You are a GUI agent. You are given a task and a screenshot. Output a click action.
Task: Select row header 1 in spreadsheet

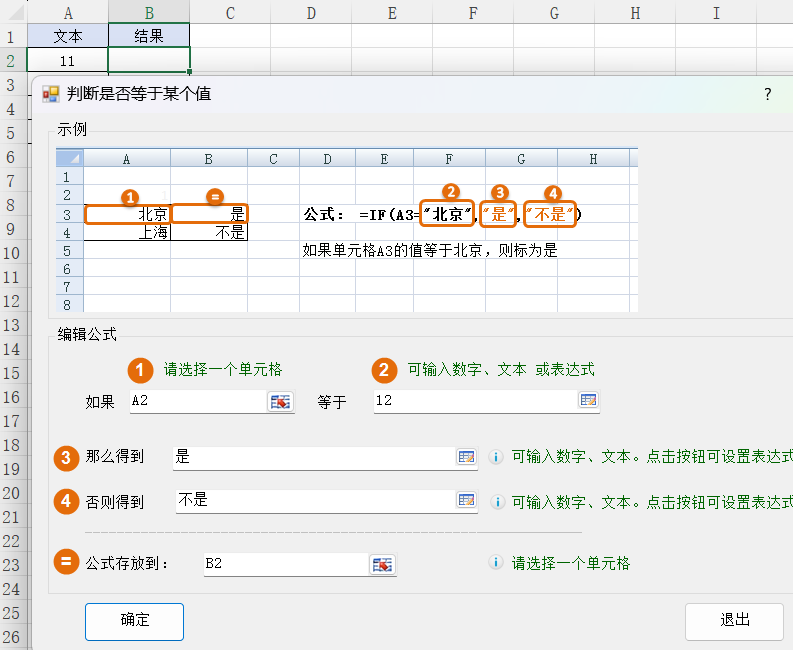coord(12,36)
